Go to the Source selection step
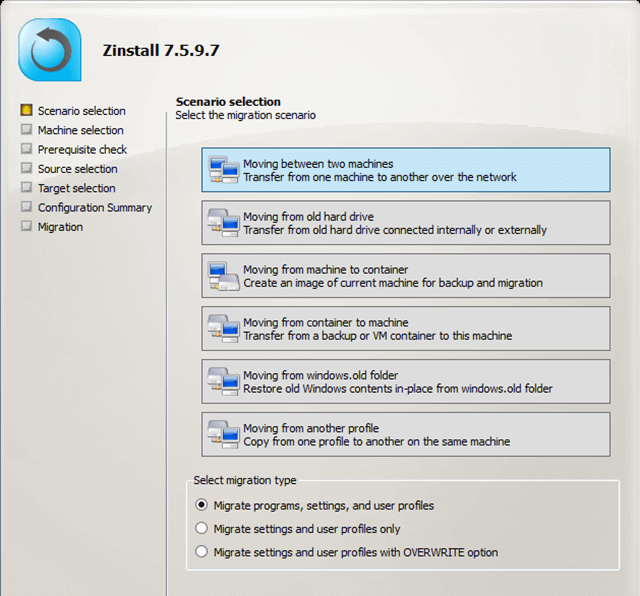 pos(78,169)
